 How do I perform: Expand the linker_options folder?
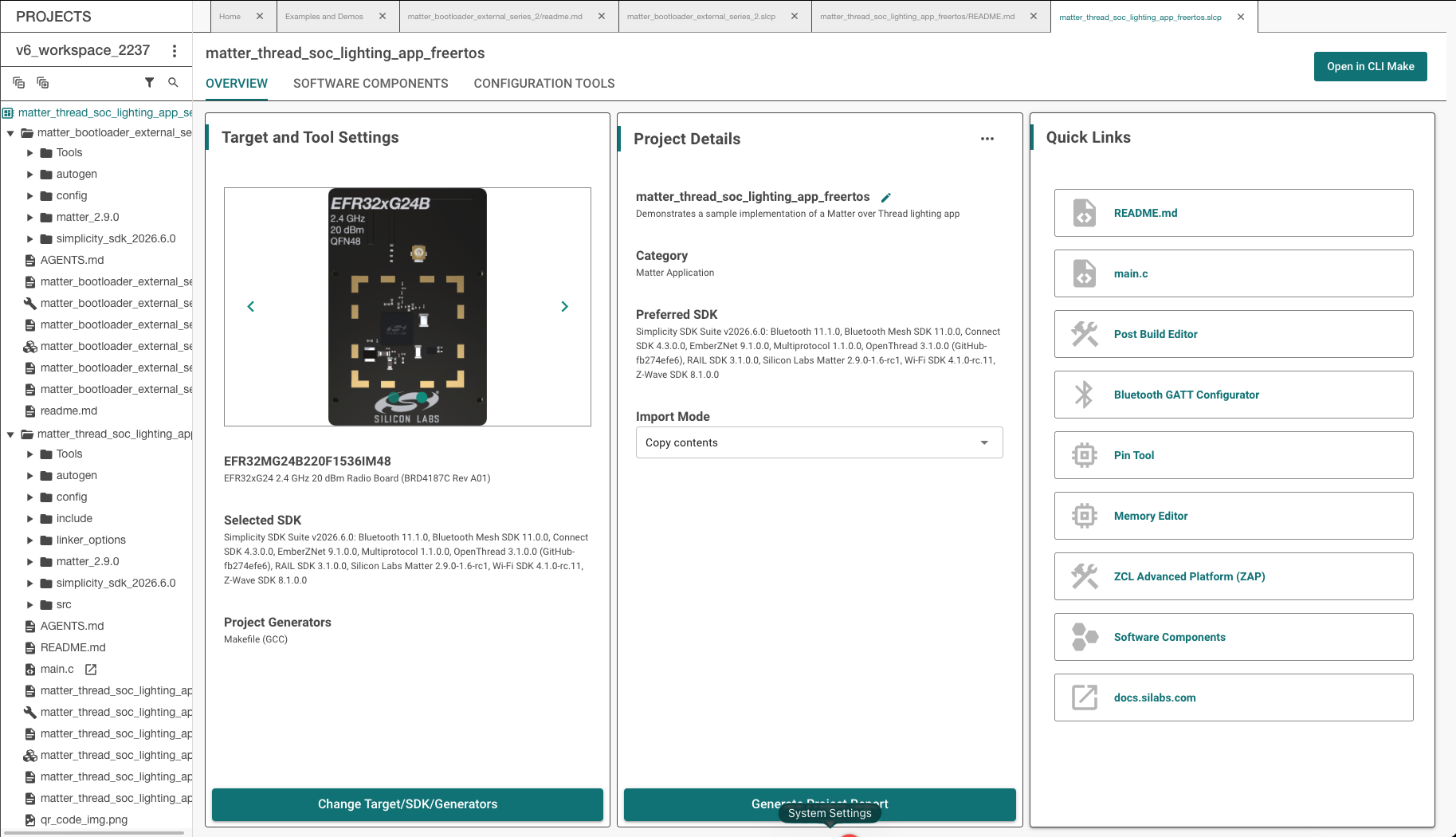pyautogui.click(x=29, y=540)
